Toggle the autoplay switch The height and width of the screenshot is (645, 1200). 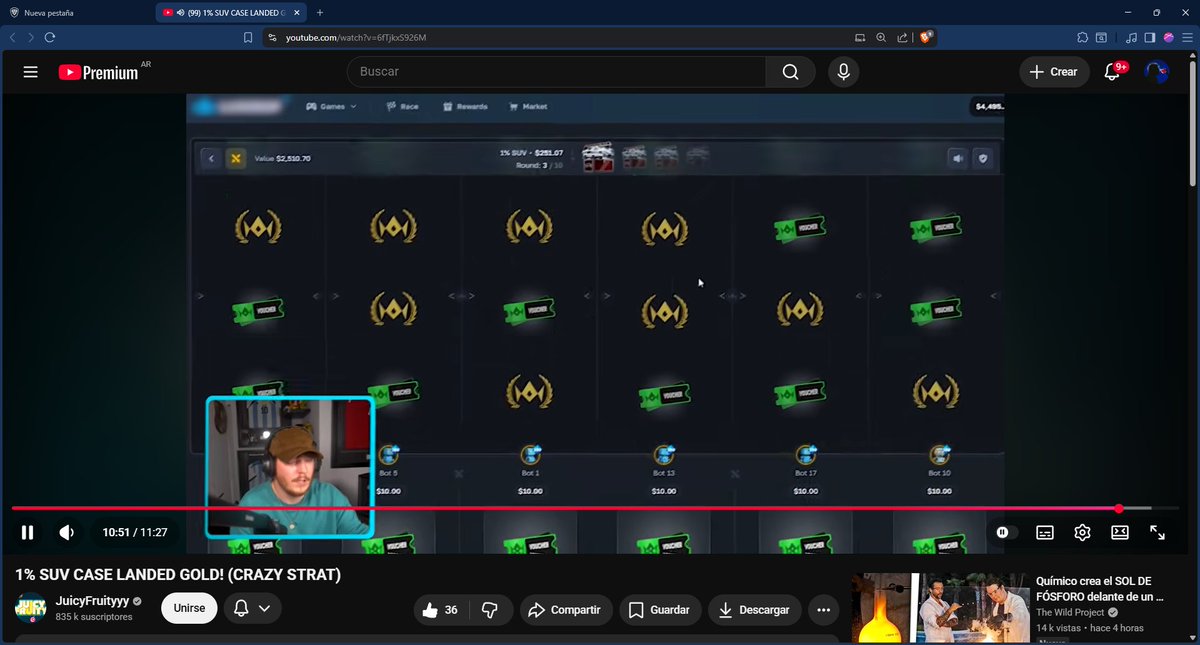coord(1007,533)
